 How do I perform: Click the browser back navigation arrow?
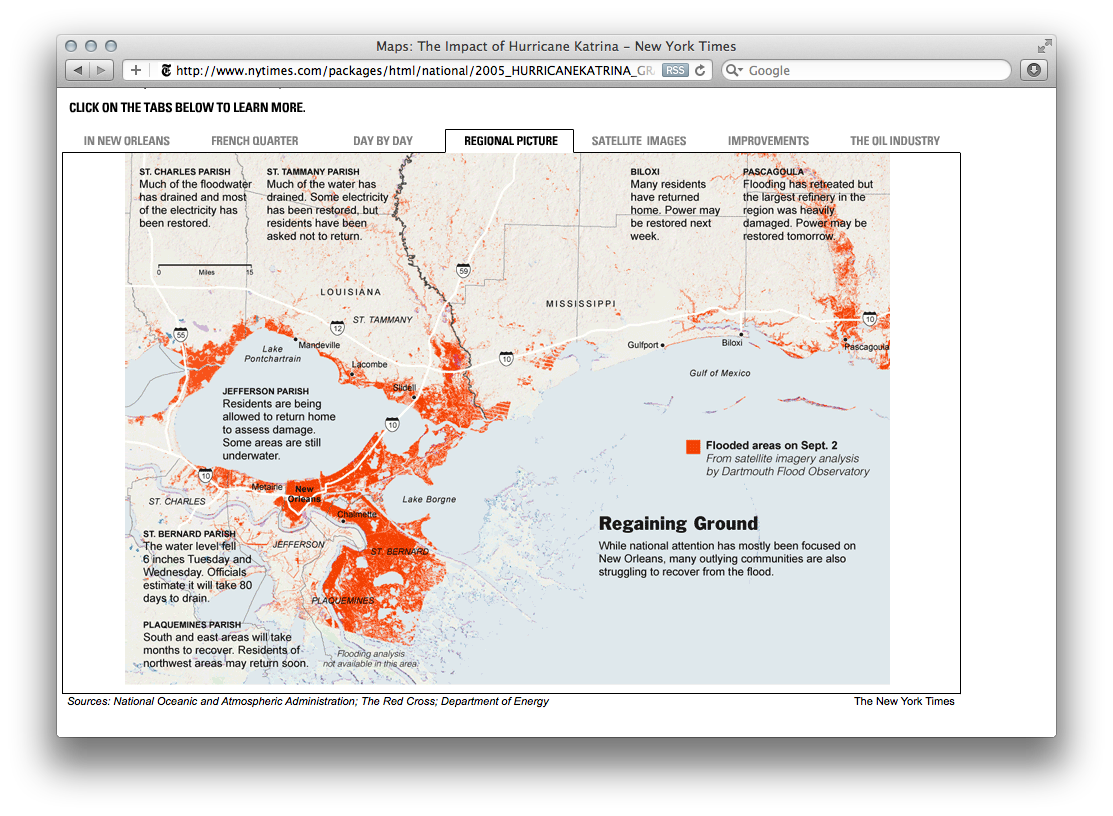pyautogui.click(x=77, y=70)
